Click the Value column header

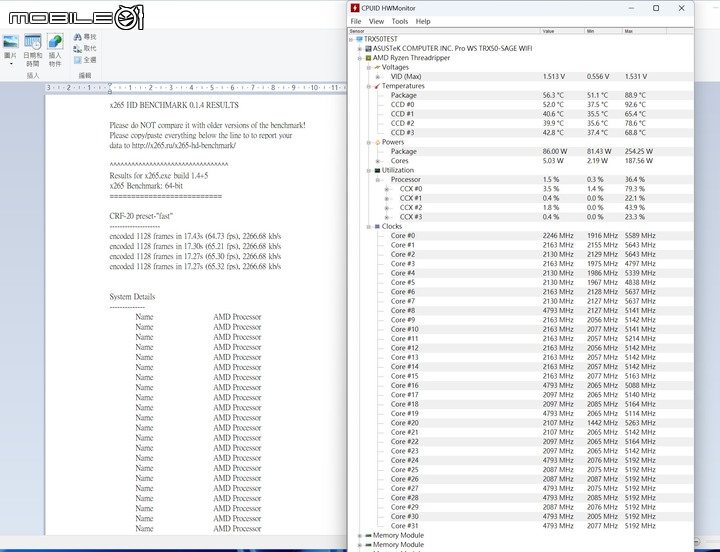click(562, 31)
